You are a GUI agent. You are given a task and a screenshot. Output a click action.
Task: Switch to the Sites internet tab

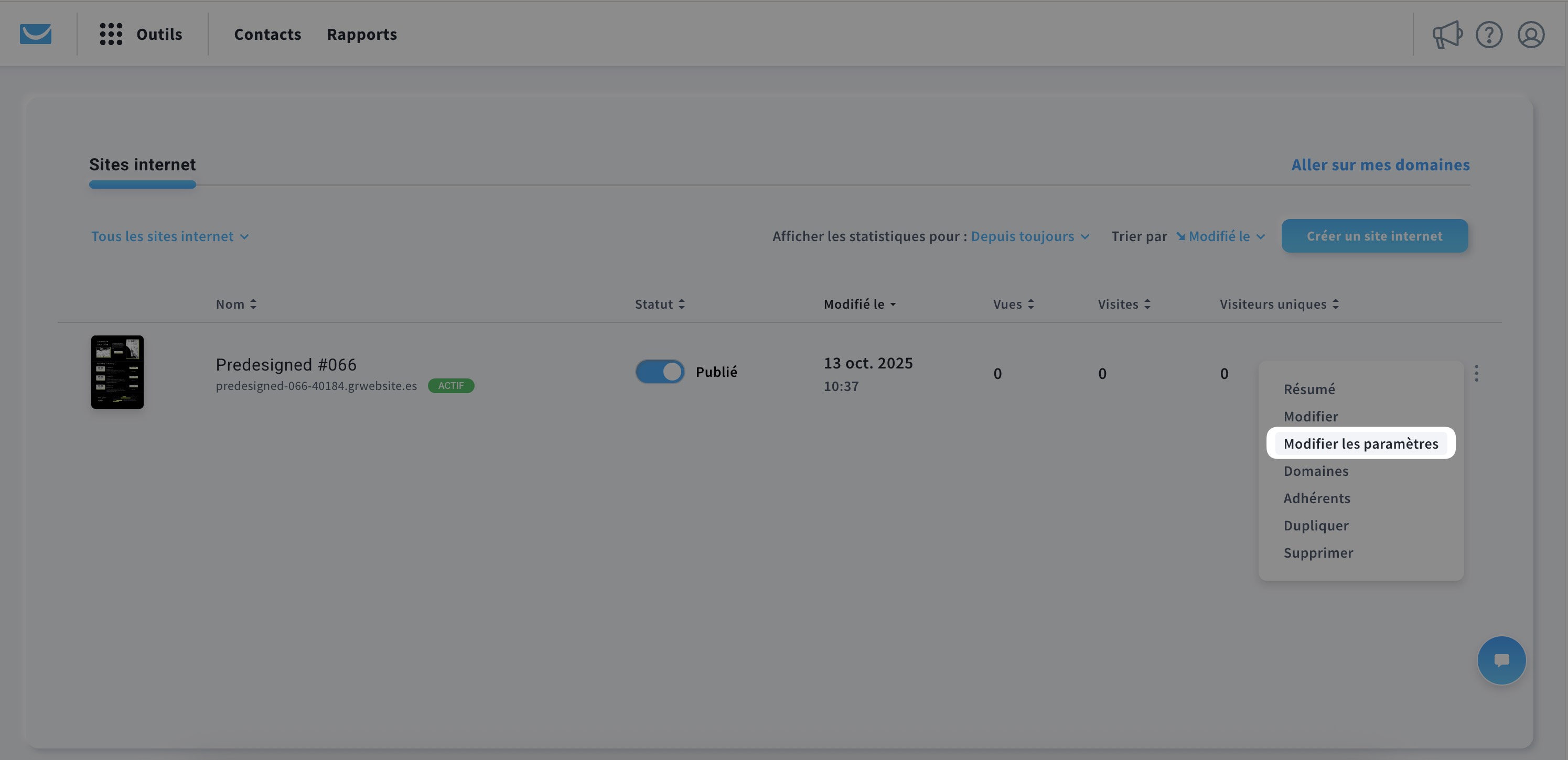click(x=143, y=165)
